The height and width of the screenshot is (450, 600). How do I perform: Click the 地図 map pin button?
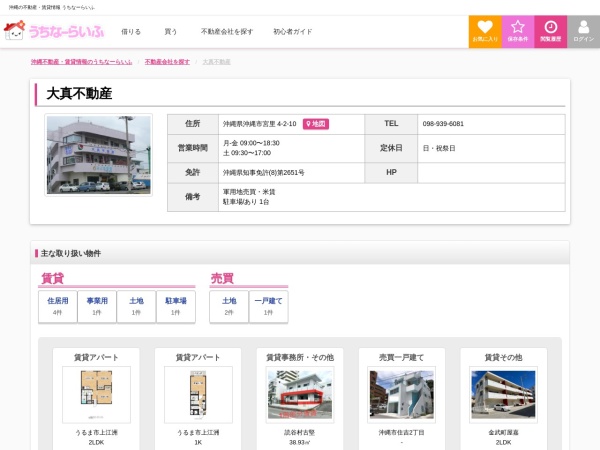coord(316,124)
